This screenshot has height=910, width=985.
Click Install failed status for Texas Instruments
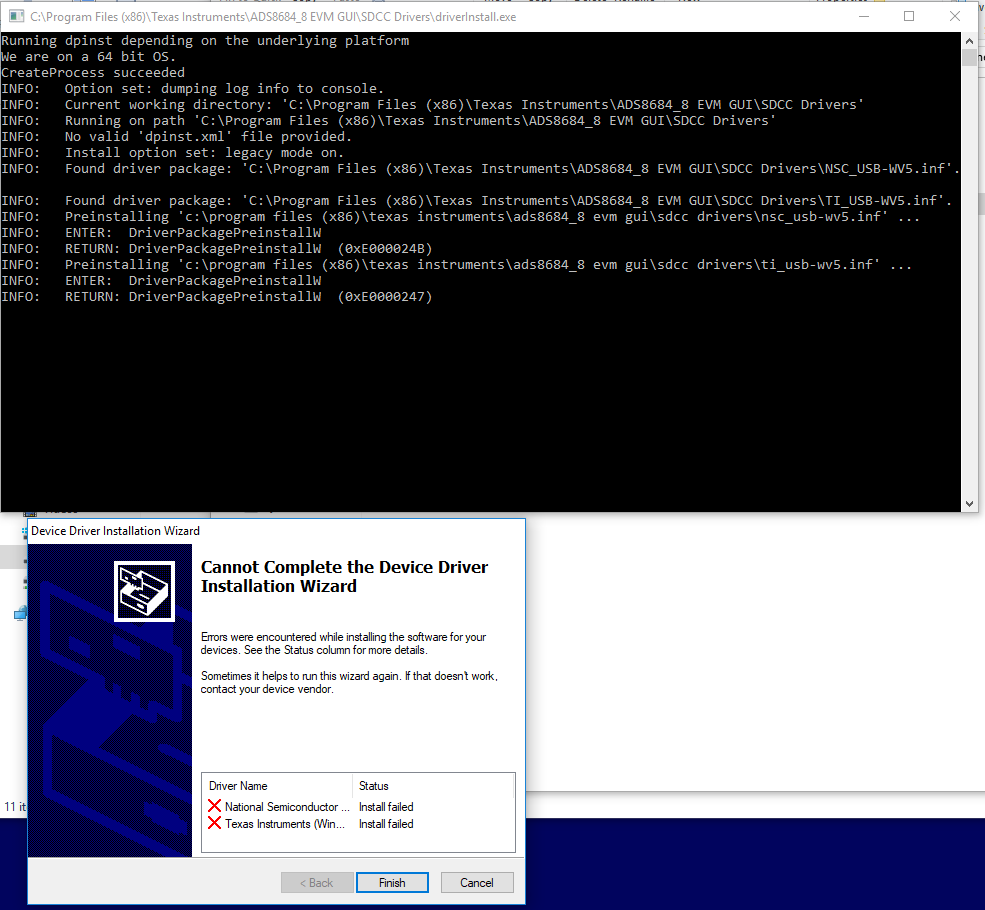click(386, 823)
